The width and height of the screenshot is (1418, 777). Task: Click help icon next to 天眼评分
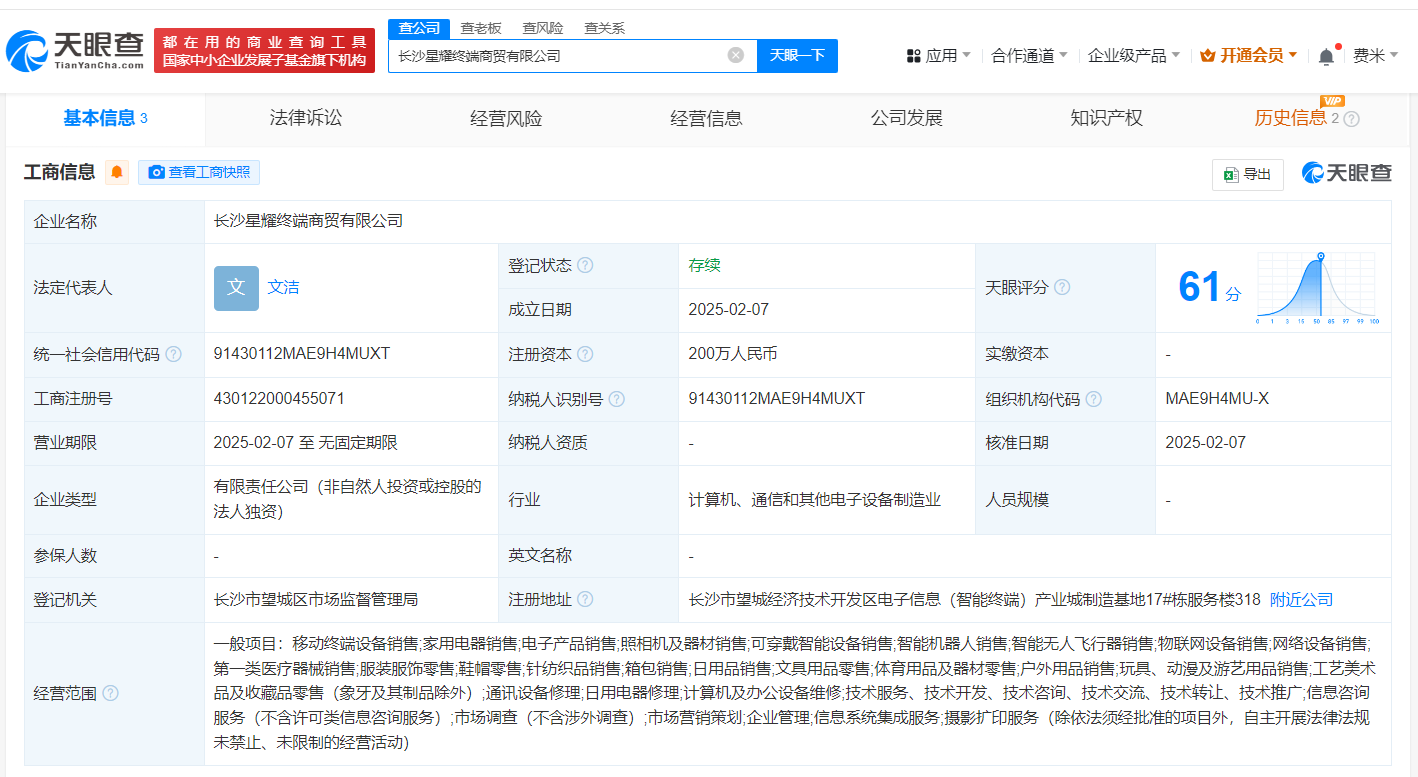tap(1062, 287)
